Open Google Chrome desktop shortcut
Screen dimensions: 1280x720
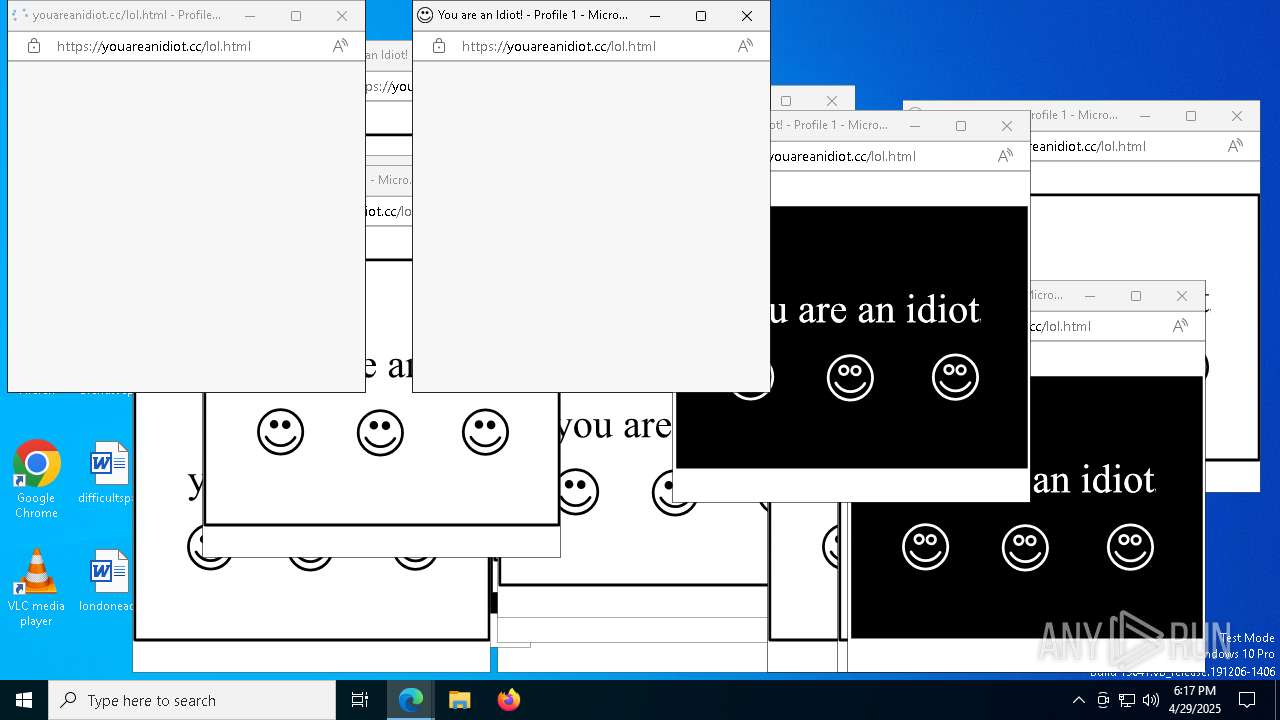click(x=37, y=479)
